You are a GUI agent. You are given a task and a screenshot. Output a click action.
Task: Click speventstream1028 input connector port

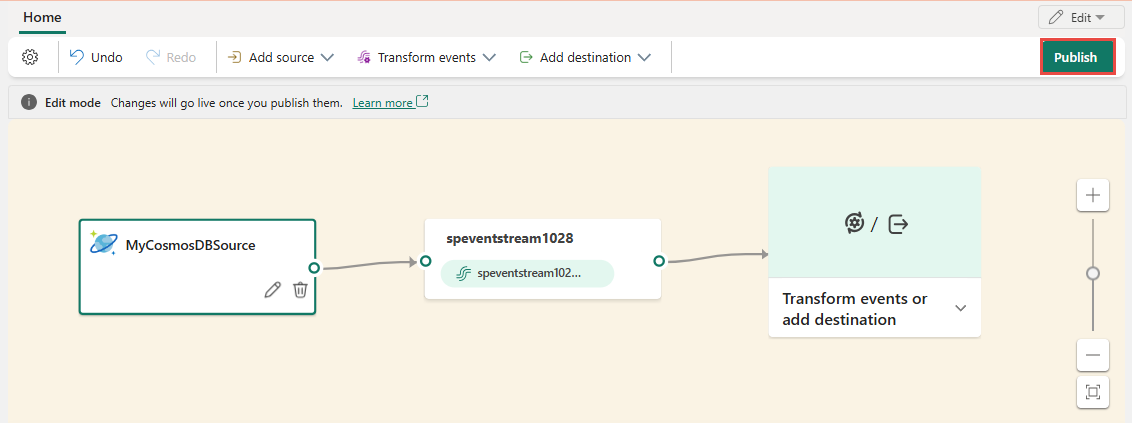click(425, 261)
